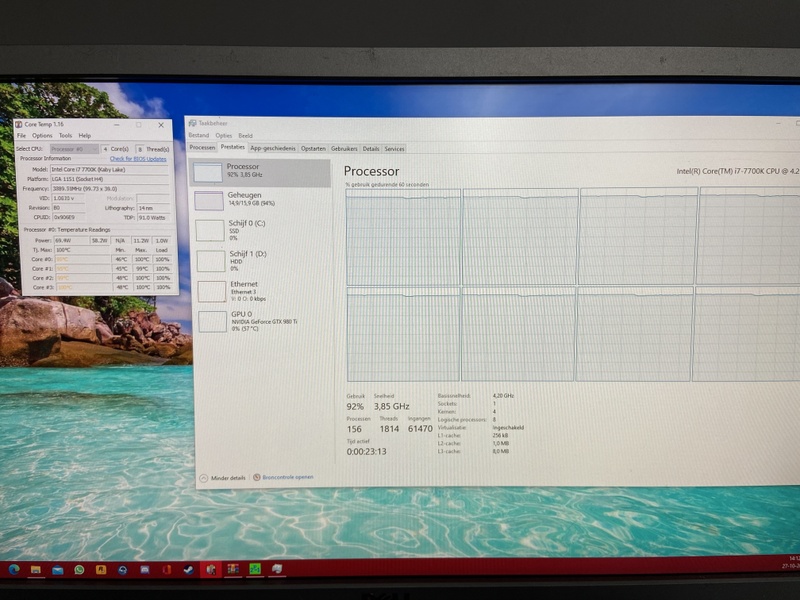800x600 pixels.
Task: Open Steam from the taskbar
Action: 188,569
